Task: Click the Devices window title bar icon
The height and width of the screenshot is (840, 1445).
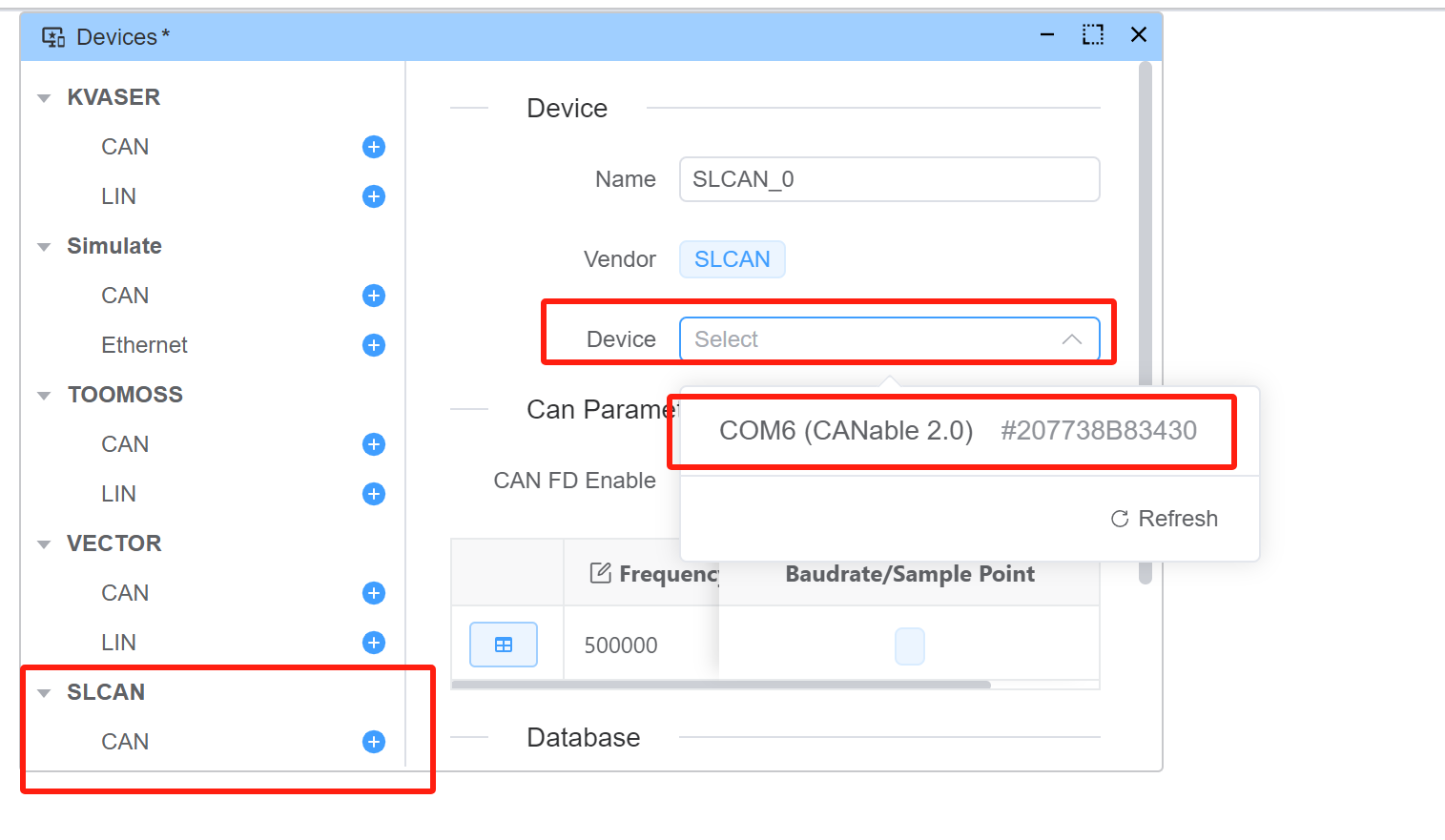Action: 53,35
